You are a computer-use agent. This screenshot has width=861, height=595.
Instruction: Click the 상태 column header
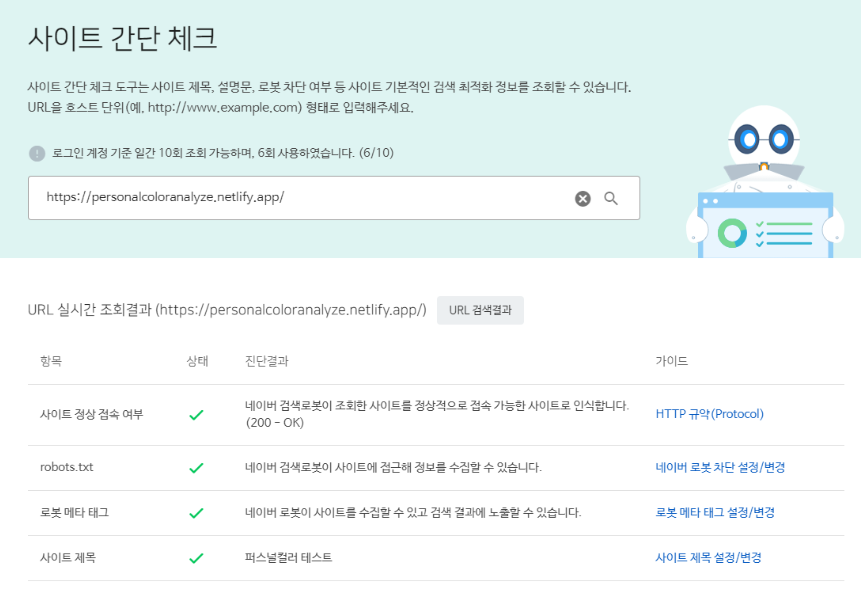click(x=197, y=361)
